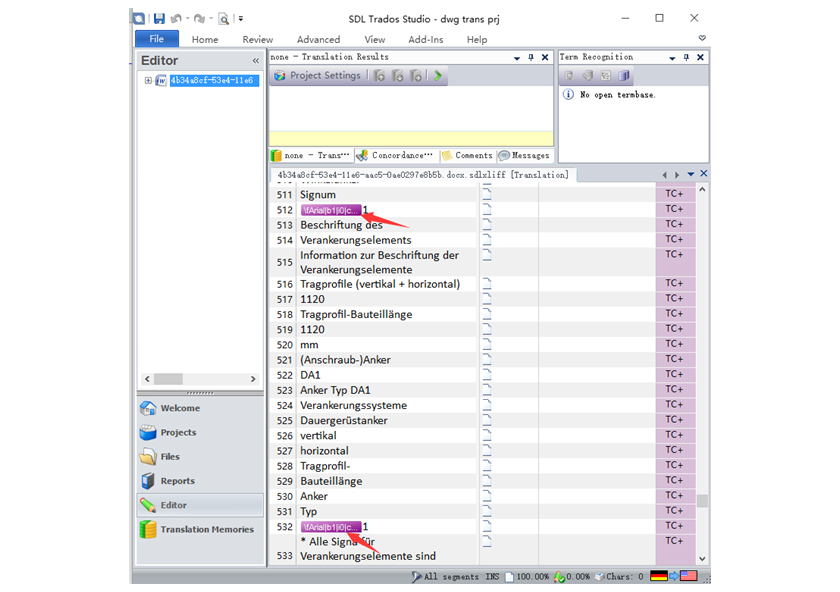Activate the green apply translation arrow icon
840x592 pixels.
[437, 75]
